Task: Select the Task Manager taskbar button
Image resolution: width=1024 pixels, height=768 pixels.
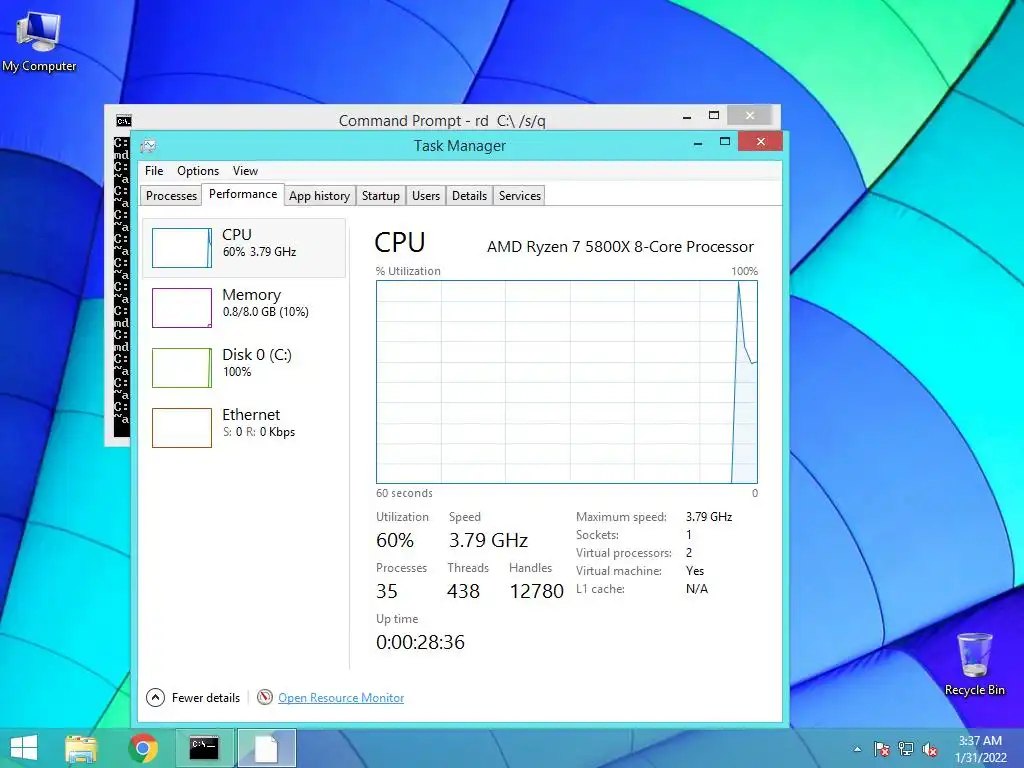Action: [x=266, y=748]
